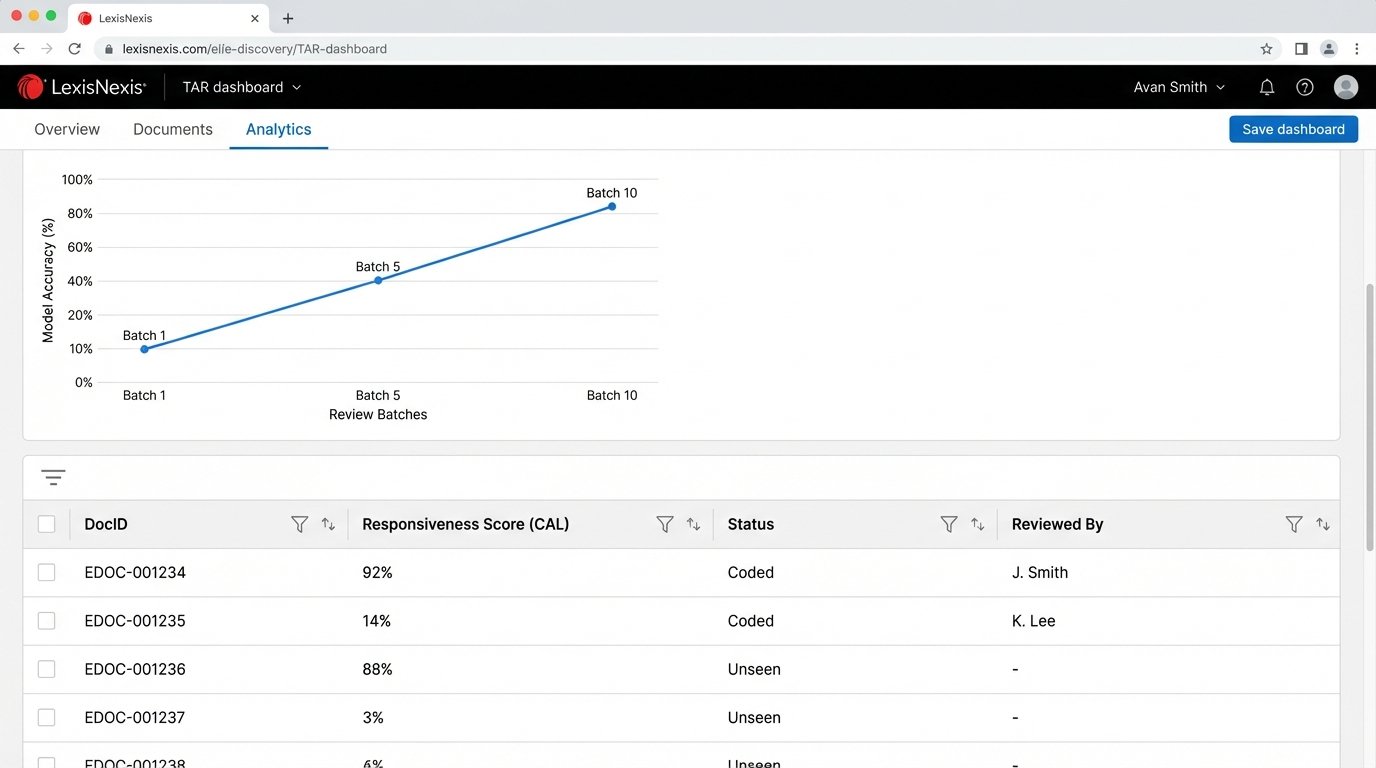
Task: Click the user profile avatar icon
Action: pyautogui.click(x=1345, y=87)
